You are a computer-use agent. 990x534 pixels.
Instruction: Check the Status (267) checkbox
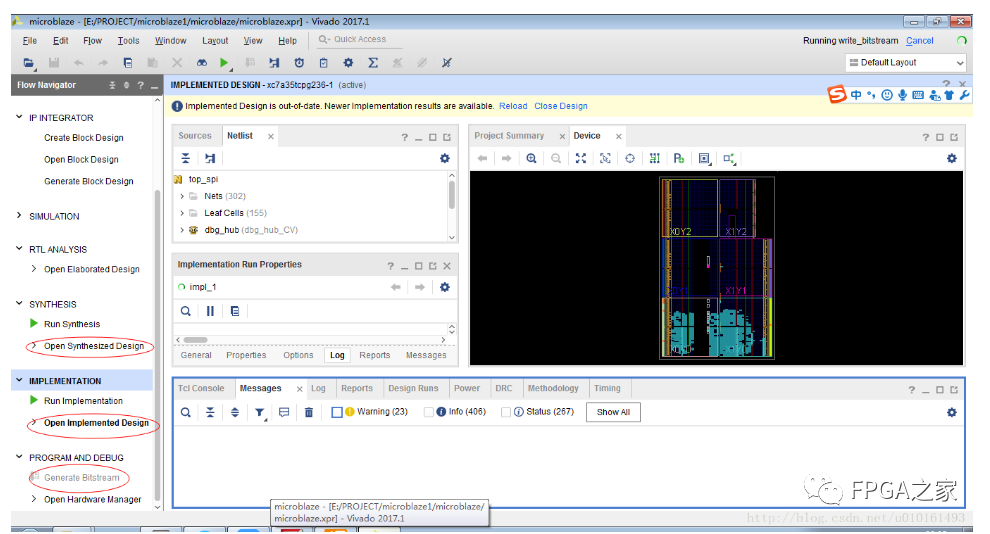[x=506, y=412]
